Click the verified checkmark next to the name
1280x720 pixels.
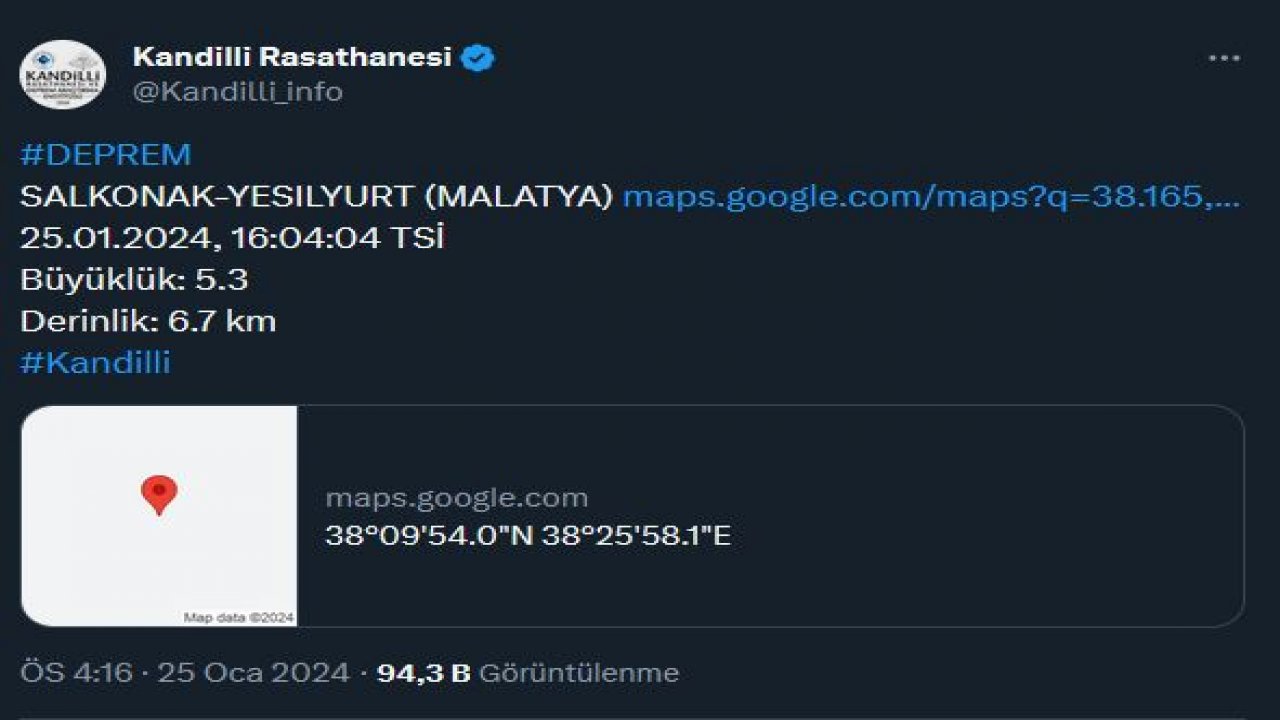(x=476, y=57)
